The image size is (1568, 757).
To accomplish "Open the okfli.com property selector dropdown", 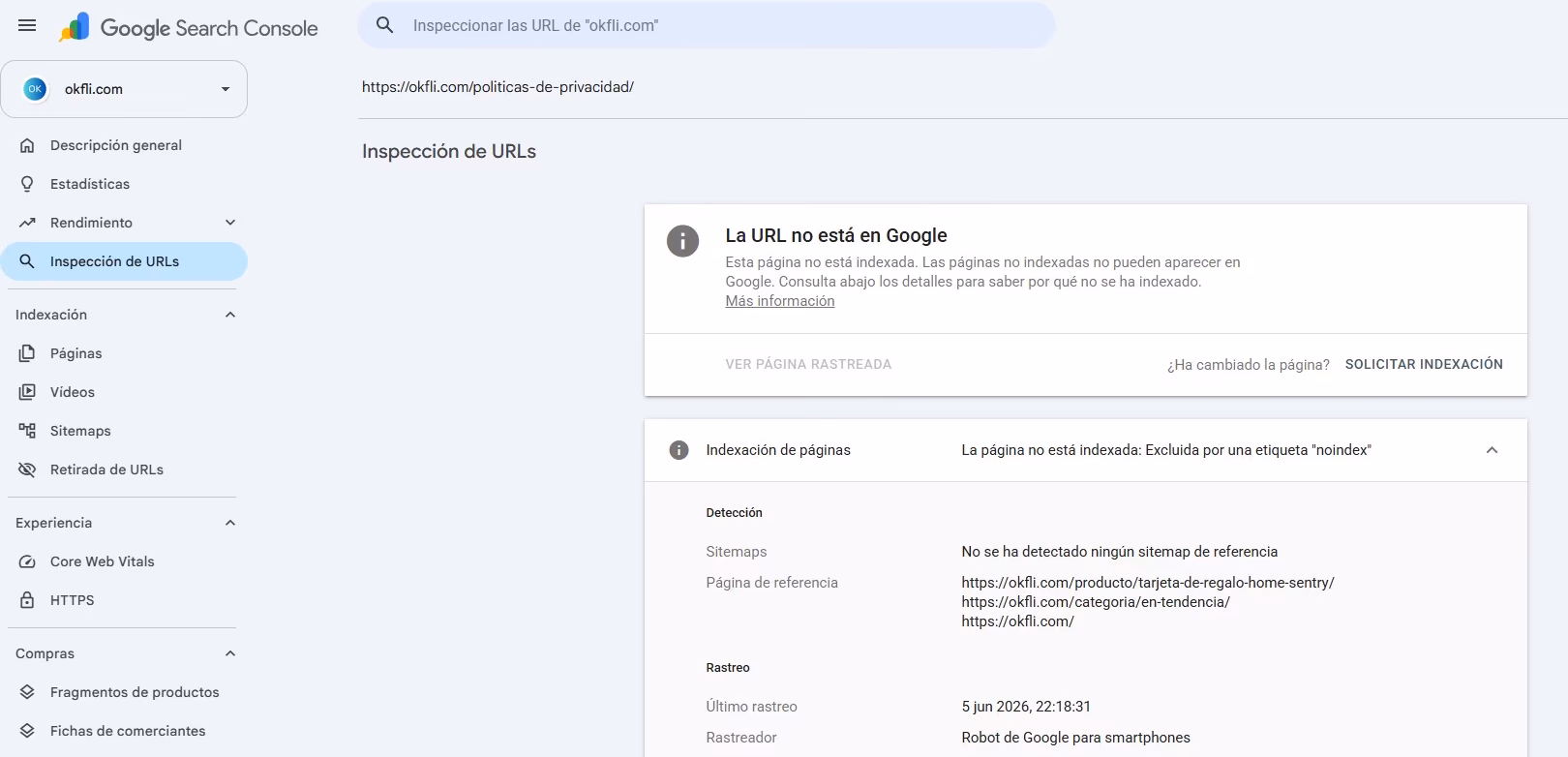I will 124,89.
